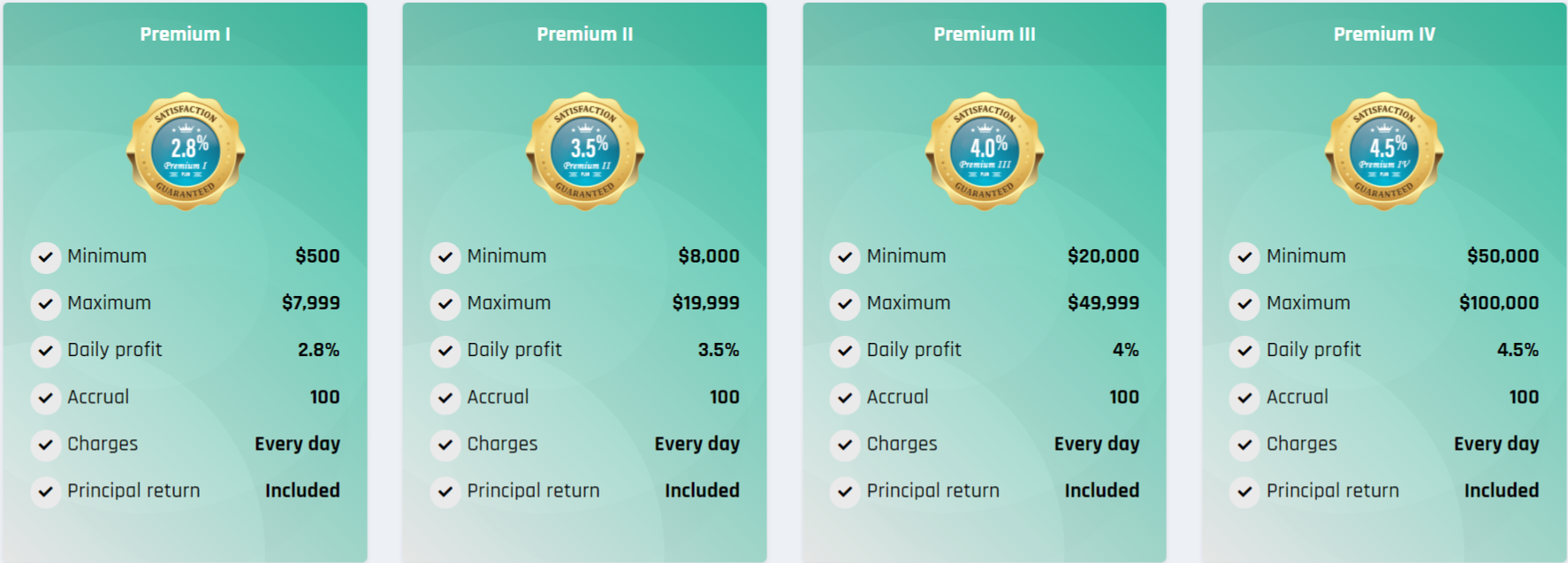Click the checkmark beside Accrual in Premium II
The width and height of the screenshot is (1568, 563).
coord(445,398)
